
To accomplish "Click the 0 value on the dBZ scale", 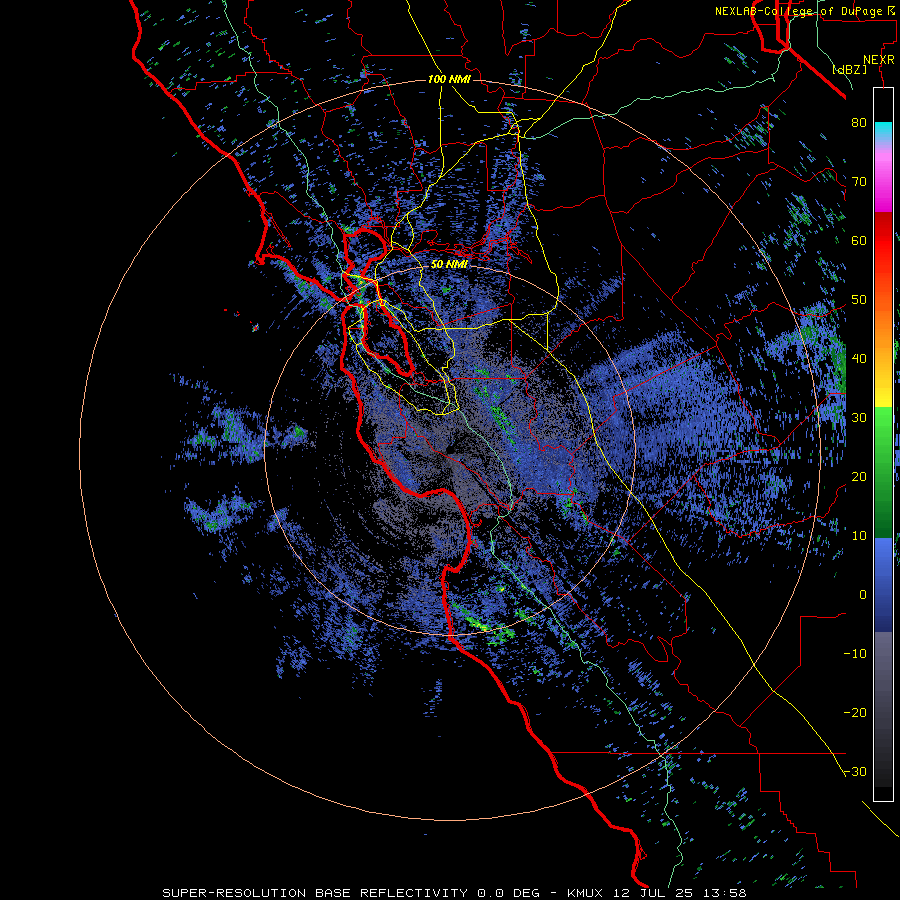I will click(863, 595).
